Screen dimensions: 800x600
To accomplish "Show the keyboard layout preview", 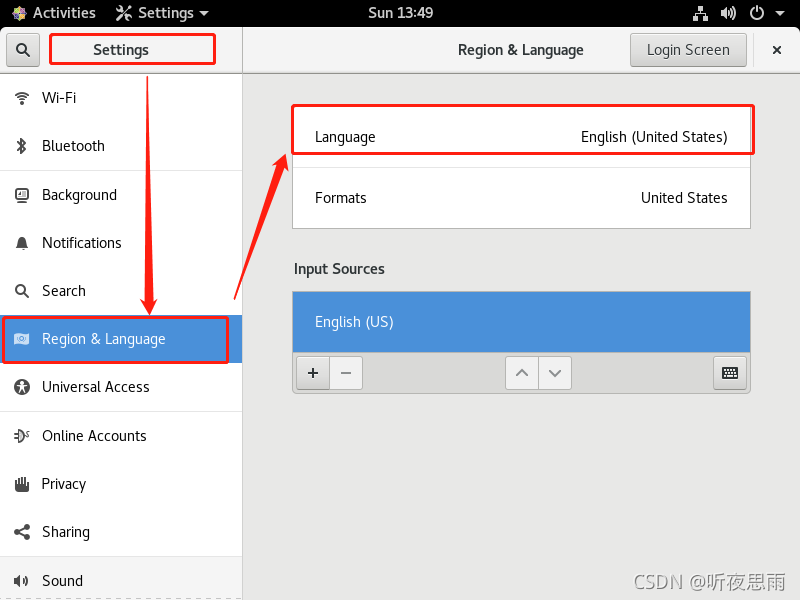I will coord(730,373).
